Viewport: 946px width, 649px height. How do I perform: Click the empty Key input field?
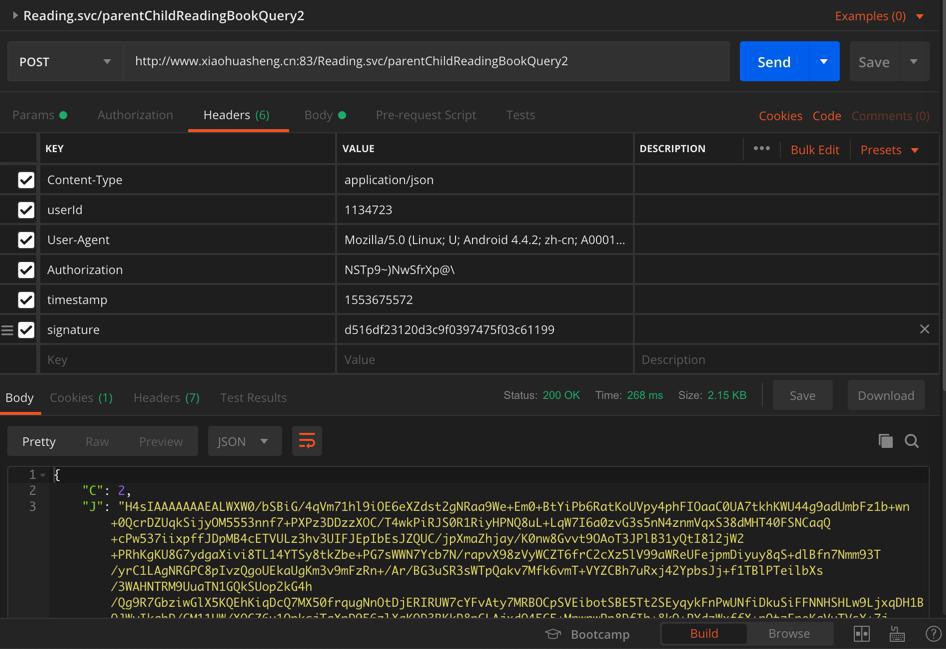187,359
